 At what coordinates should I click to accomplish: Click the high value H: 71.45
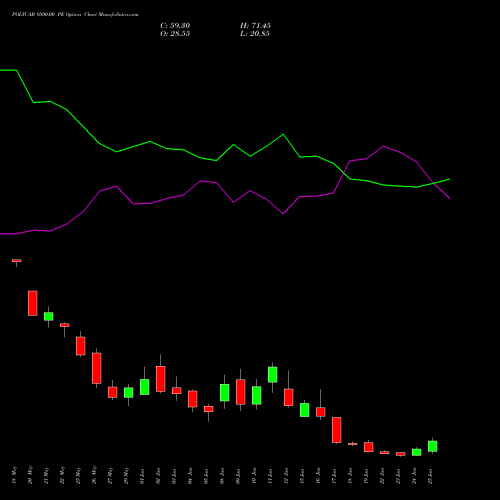(x=255, y=26)
